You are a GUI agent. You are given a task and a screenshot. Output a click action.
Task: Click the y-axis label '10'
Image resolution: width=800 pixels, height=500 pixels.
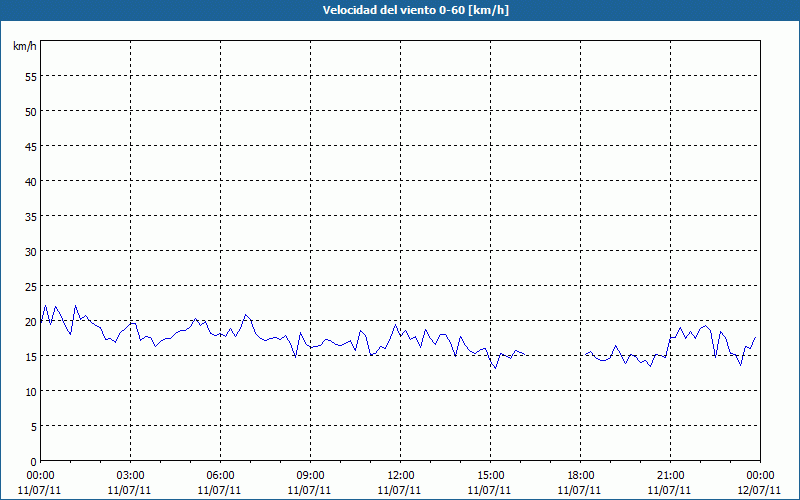[x=31, y=392]
